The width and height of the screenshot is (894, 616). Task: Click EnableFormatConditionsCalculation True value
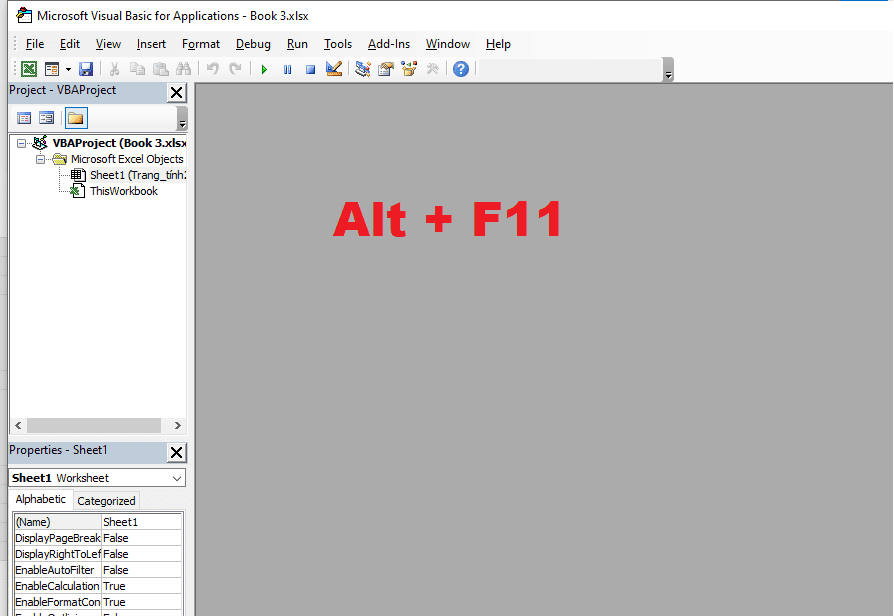pyautogui.click(x=141, y=602)
